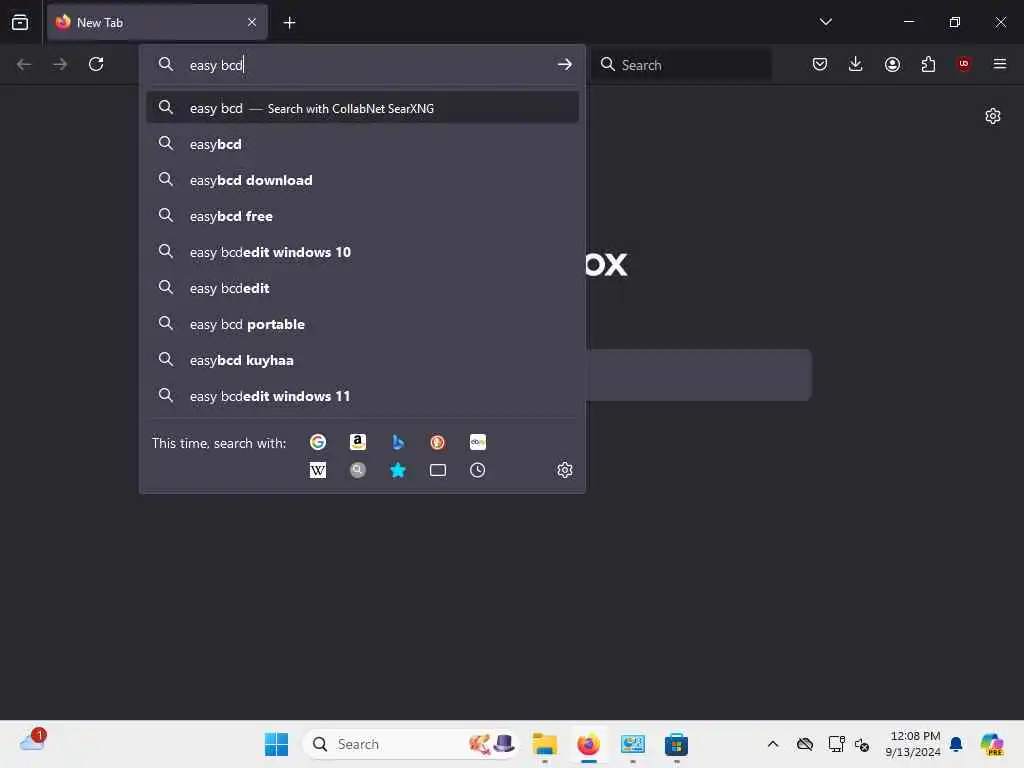
Task: Open Copilot Preview from the taskbar
Action: pos(993,744)
